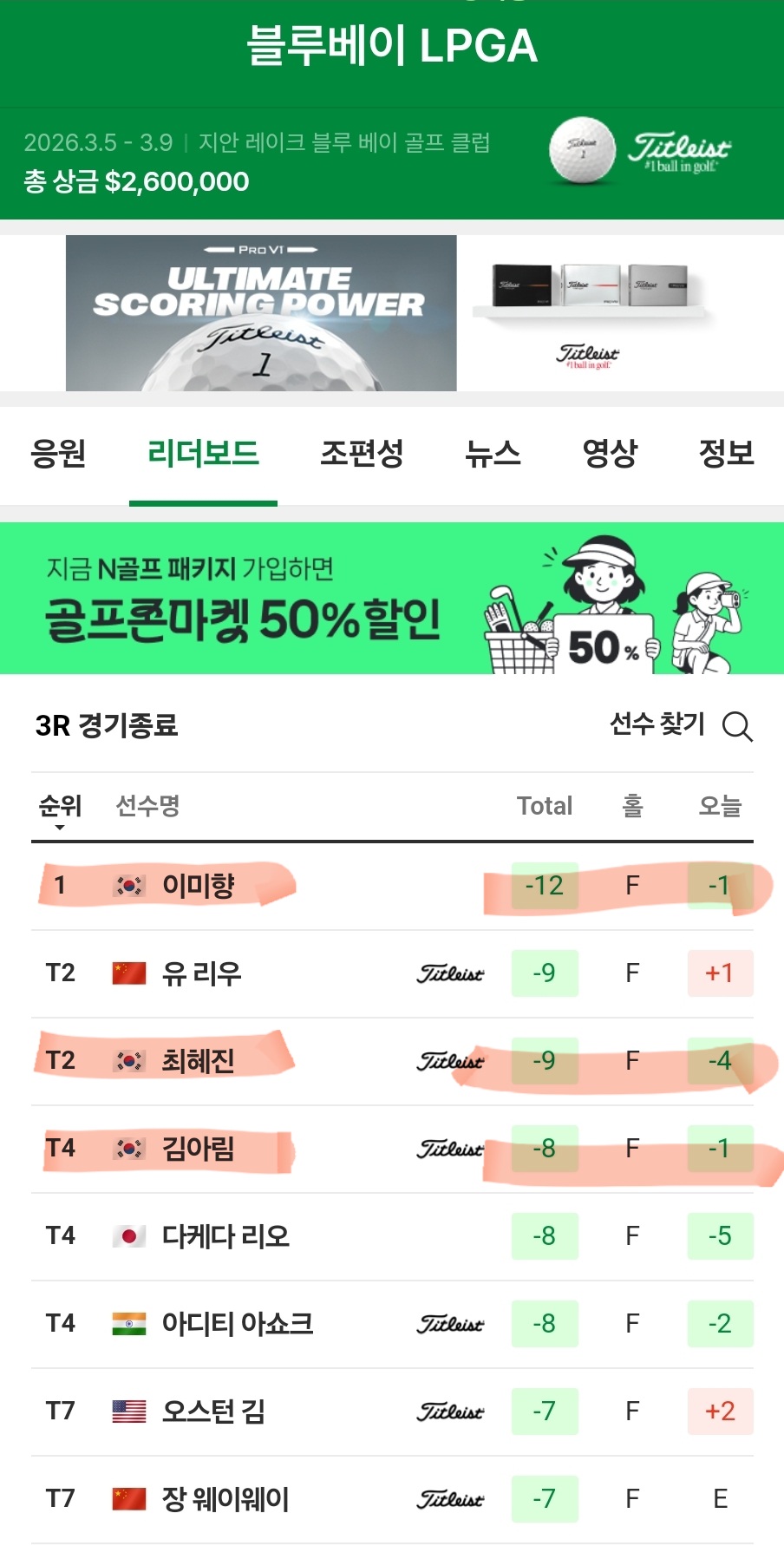The image size is (784, 1546).
Task: Click South Korea flag next to 이미향
Action: click(129, 886)
